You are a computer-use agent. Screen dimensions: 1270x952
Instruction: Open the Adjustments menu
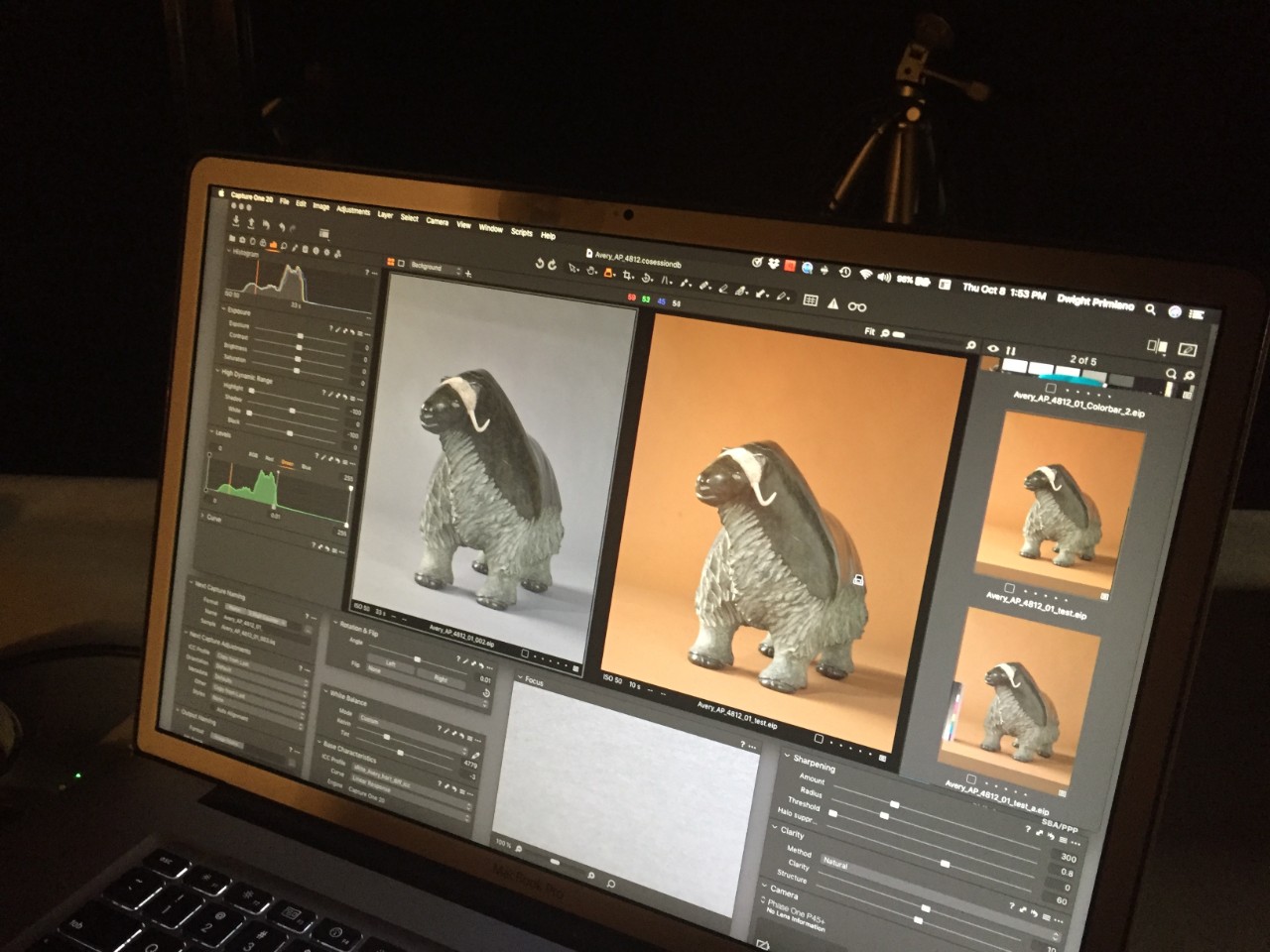(x=353, y=210)
